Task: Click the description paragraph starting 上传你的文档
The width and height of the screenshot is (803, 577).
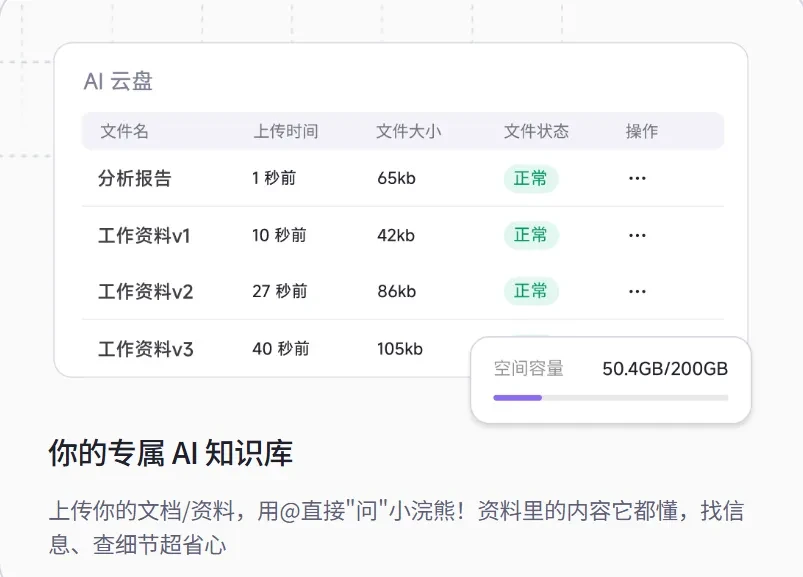Action: [x=396, y=527]
